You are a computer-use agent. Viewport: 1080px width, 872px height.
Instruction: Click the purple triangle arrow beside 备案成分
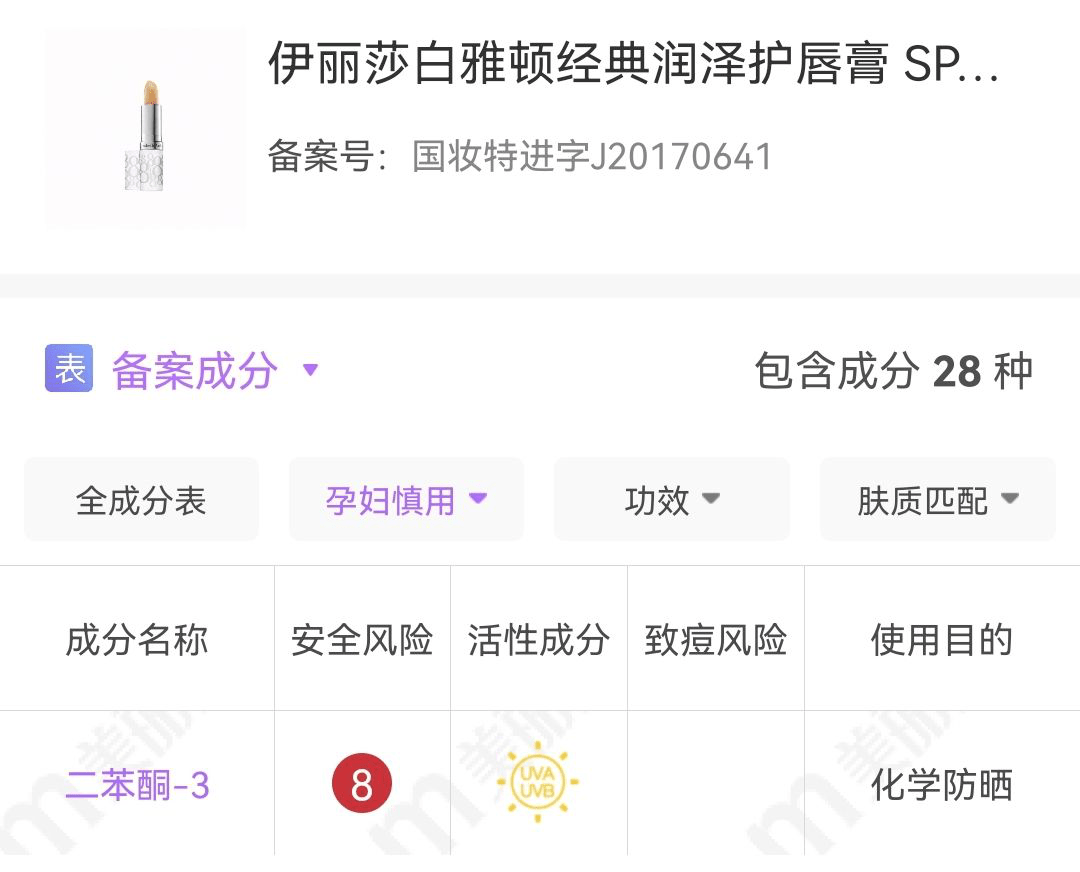[x=310, y=370]
